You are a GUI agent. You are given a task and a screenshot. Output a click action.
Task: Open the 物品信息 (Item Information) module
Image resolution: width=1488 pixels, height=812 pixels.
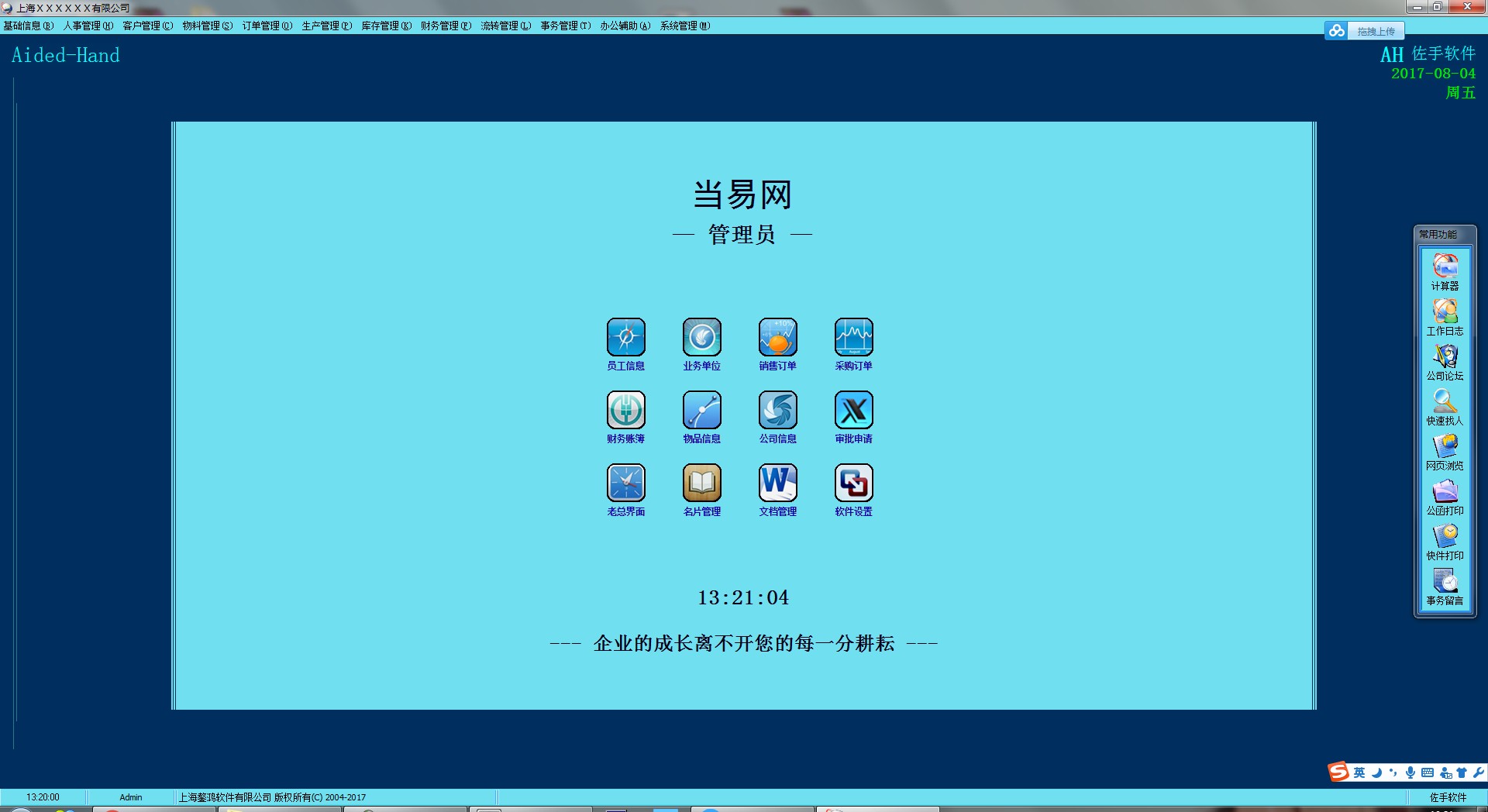click(x=701, y=409)
